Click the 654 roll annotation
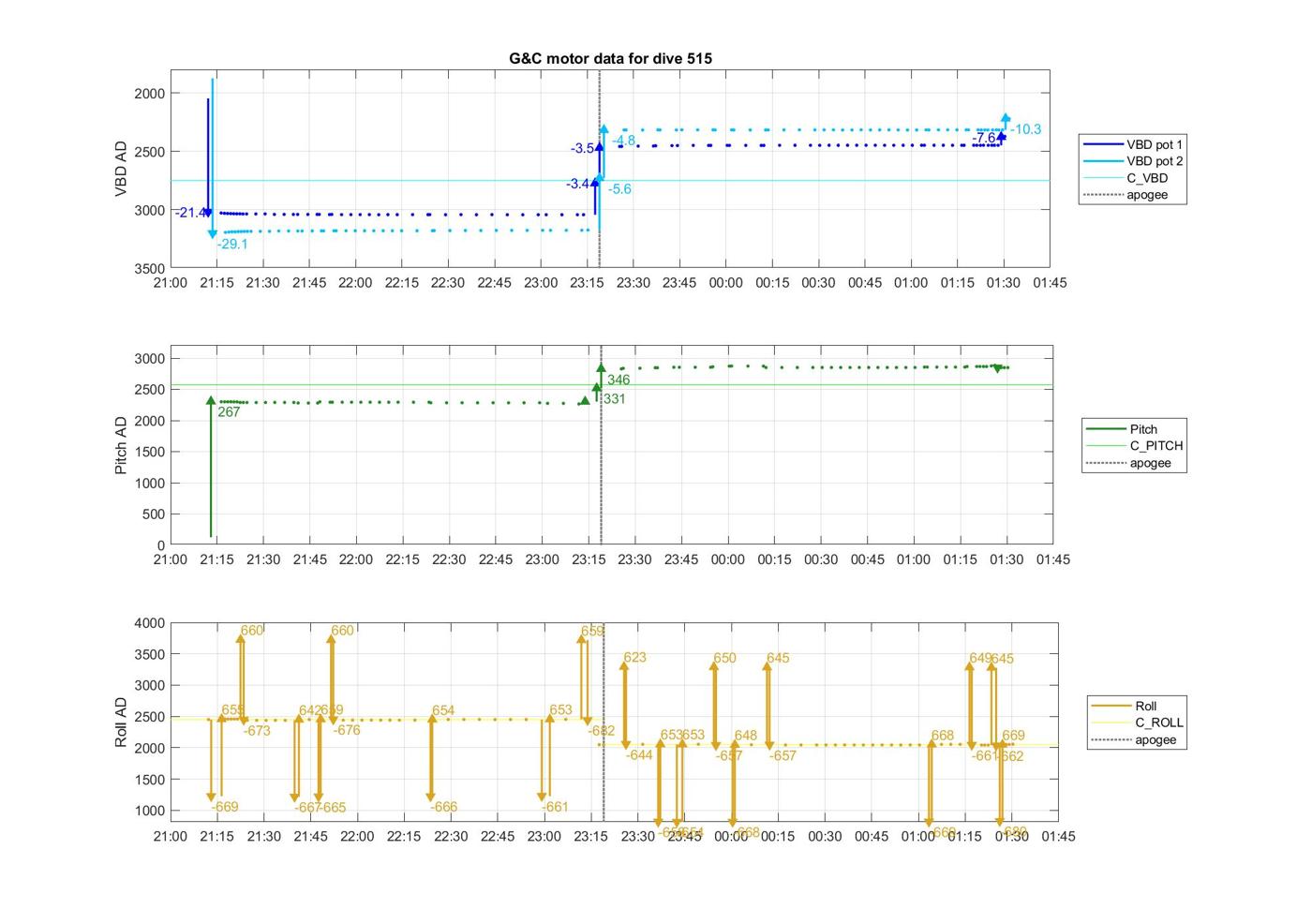The height and width of the screenshot is (924, 1312). (443, 710)
